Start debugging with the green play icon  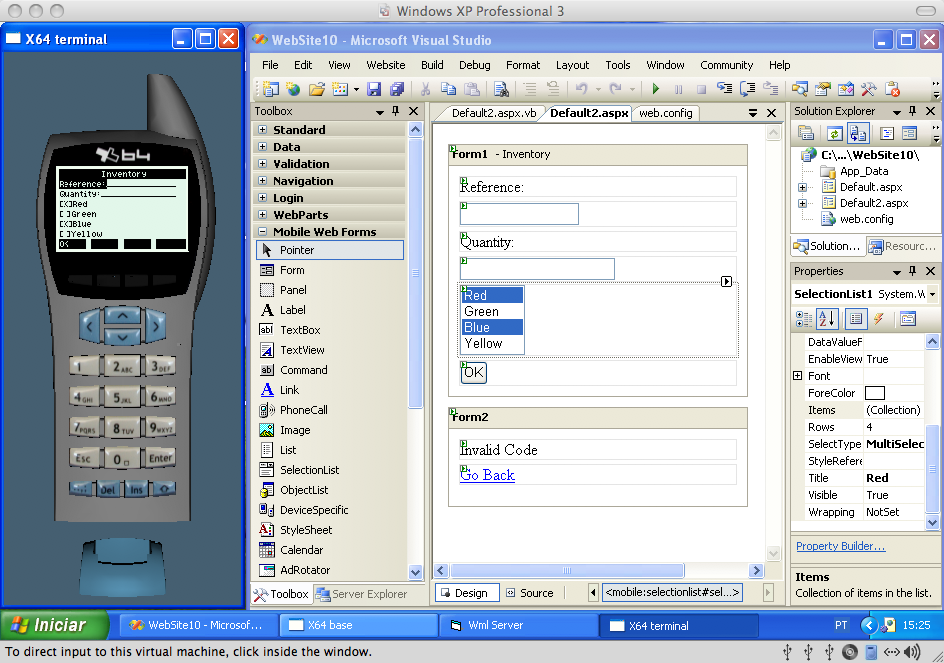click(656, 89)
